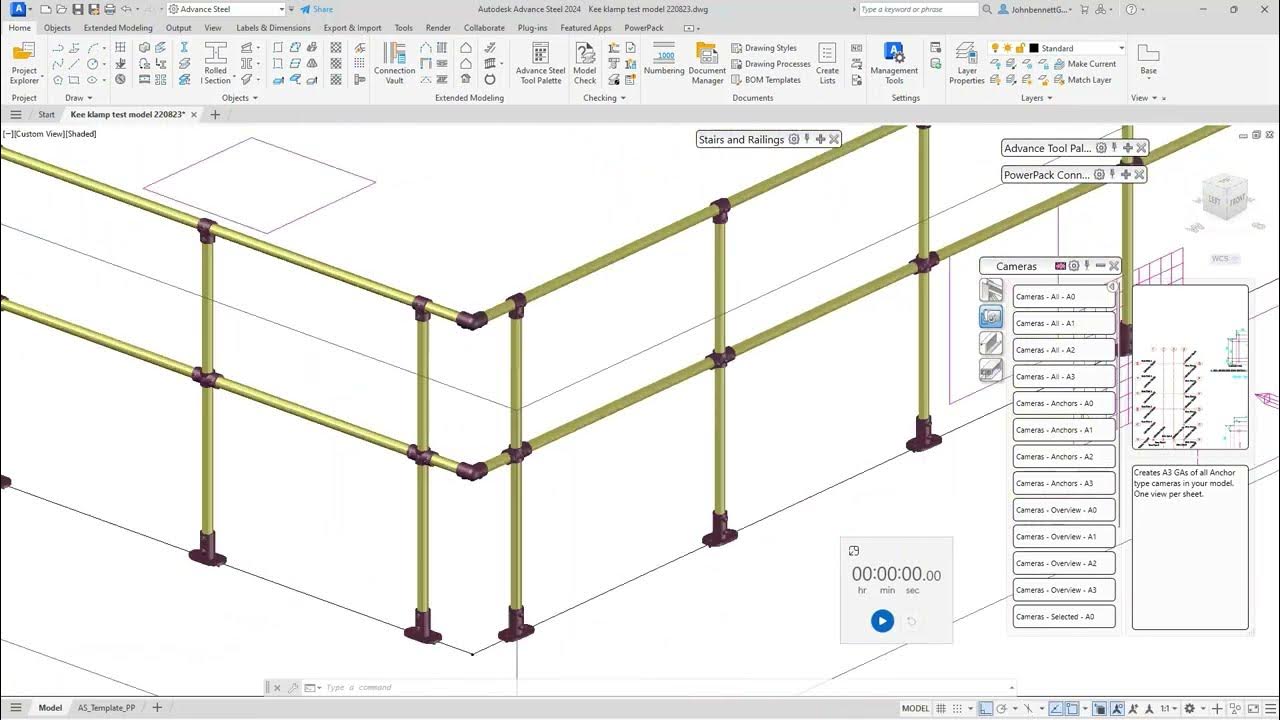This screenshot has width=1280, height=720.
Task: Toggle the layer on/off lightbulb icon
Action: 996,48
